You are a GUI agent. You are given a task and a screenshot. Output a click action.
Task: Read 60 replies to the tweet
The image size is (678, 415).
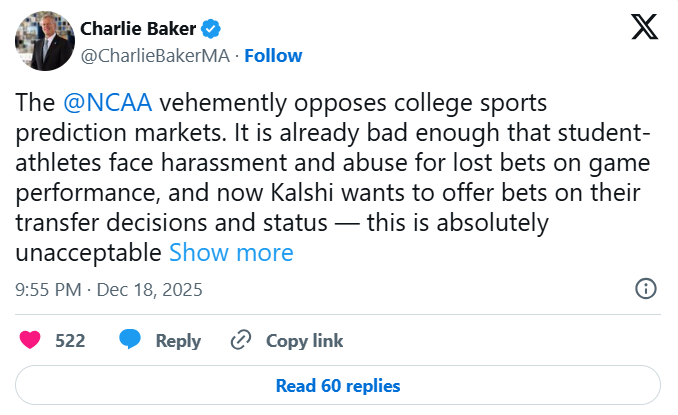pos(338,385)
